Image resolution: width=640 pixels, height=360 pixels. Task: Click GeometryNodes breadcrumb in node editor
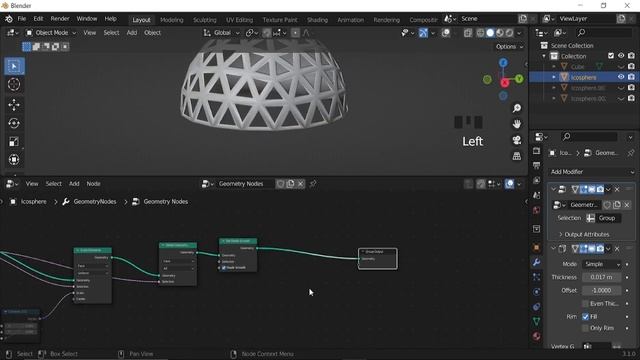(x=95, y=202)
